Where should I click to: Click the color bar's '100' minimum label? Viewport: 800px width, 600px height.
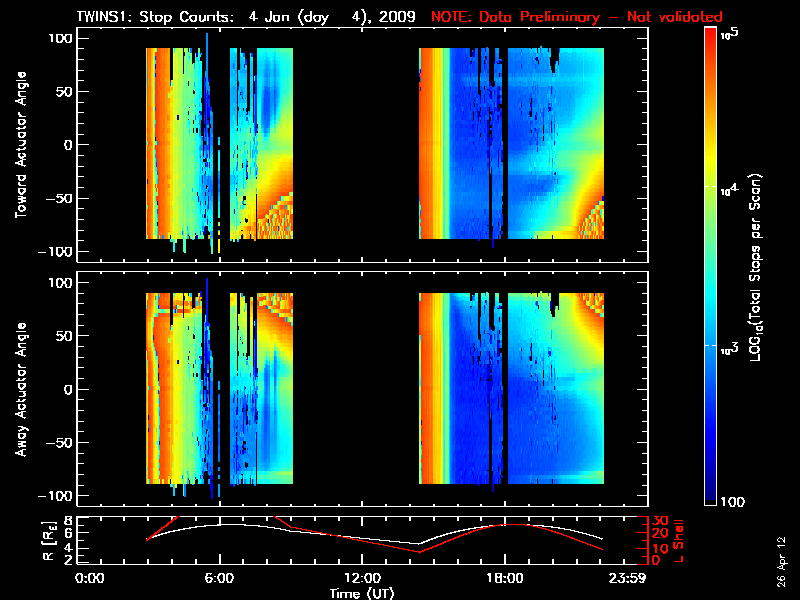click(732, 502)
